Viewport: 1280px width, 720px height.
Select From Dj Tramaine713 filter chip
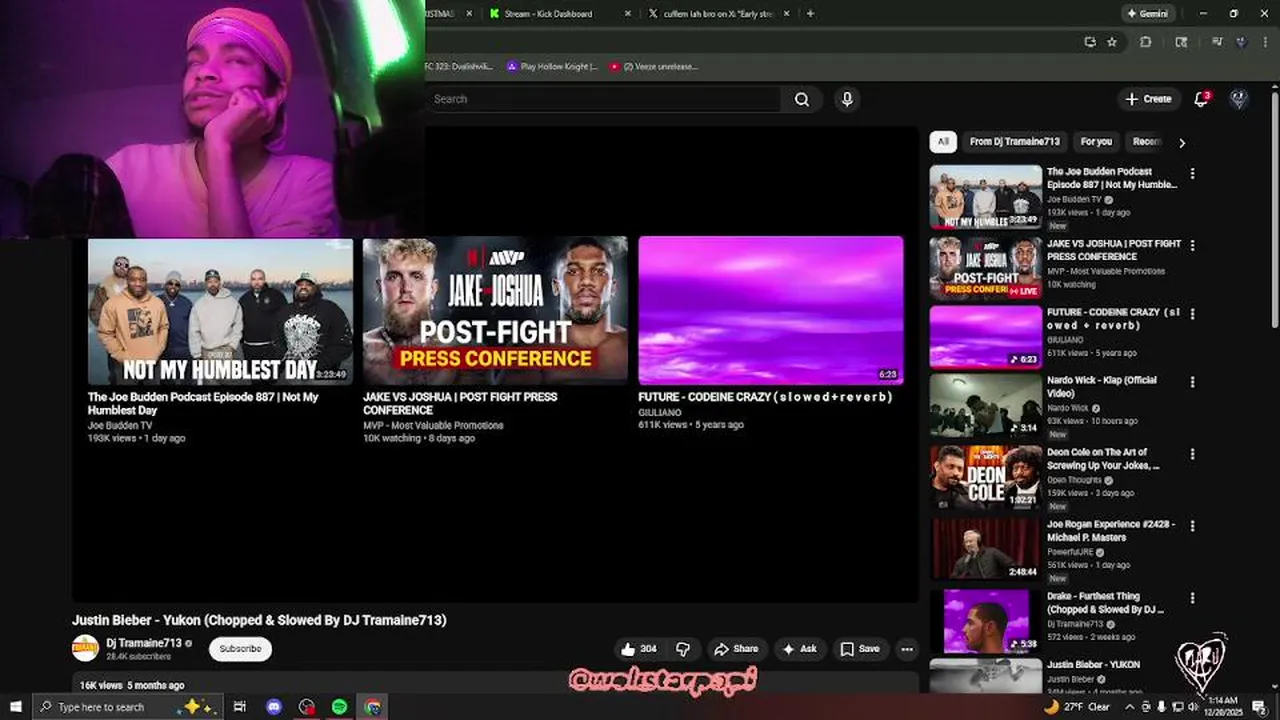(x=1014, y=142)
